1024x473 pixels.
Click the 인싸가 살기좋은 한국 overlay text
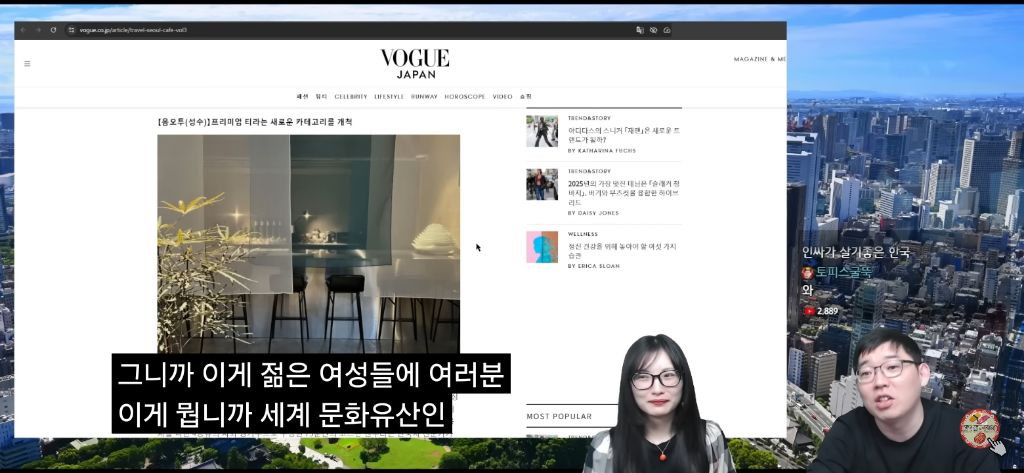pos(856,253)
